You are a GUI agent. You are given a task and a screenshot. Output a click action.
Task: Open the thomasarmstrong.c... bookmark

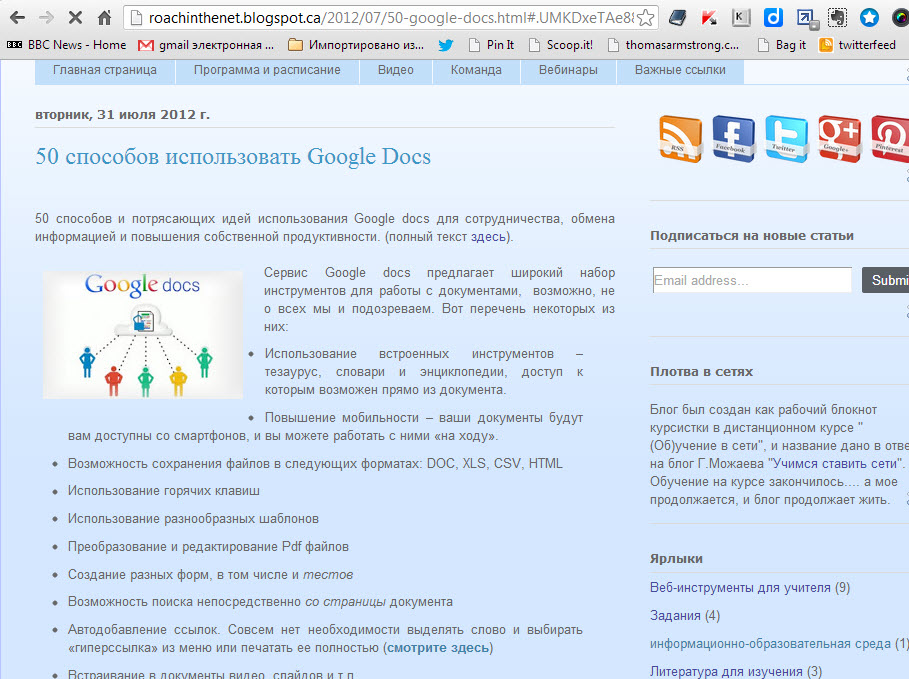click(673, 45)
